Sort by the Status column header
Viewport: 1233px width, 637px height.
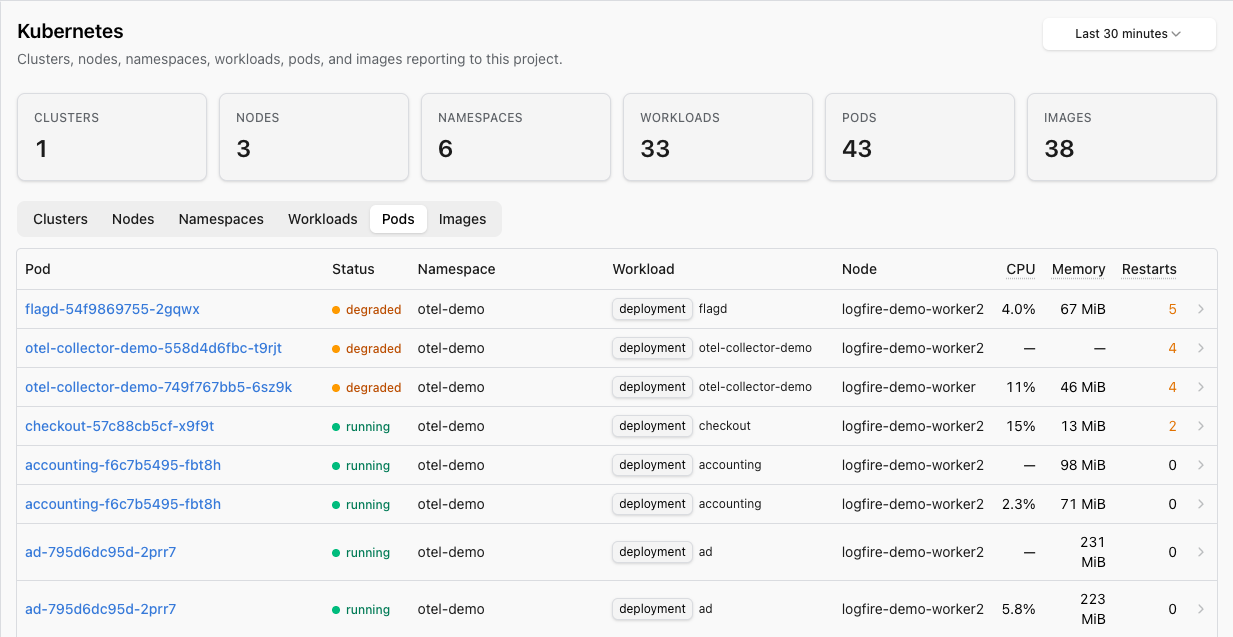tap(353, 269)
